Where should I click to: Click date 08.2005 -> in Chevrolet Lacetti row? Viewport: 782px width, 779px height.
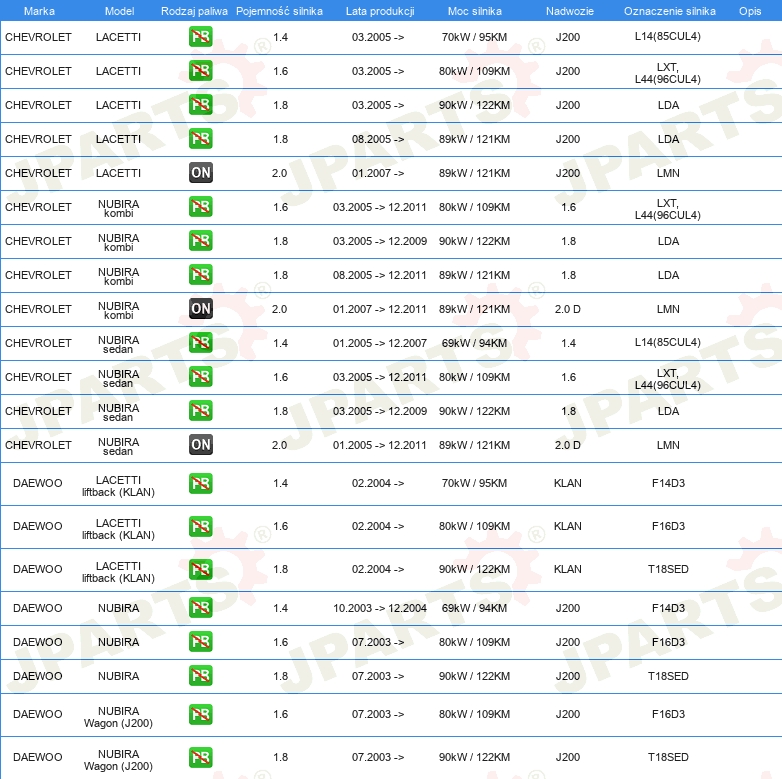(x=378, y=139)
